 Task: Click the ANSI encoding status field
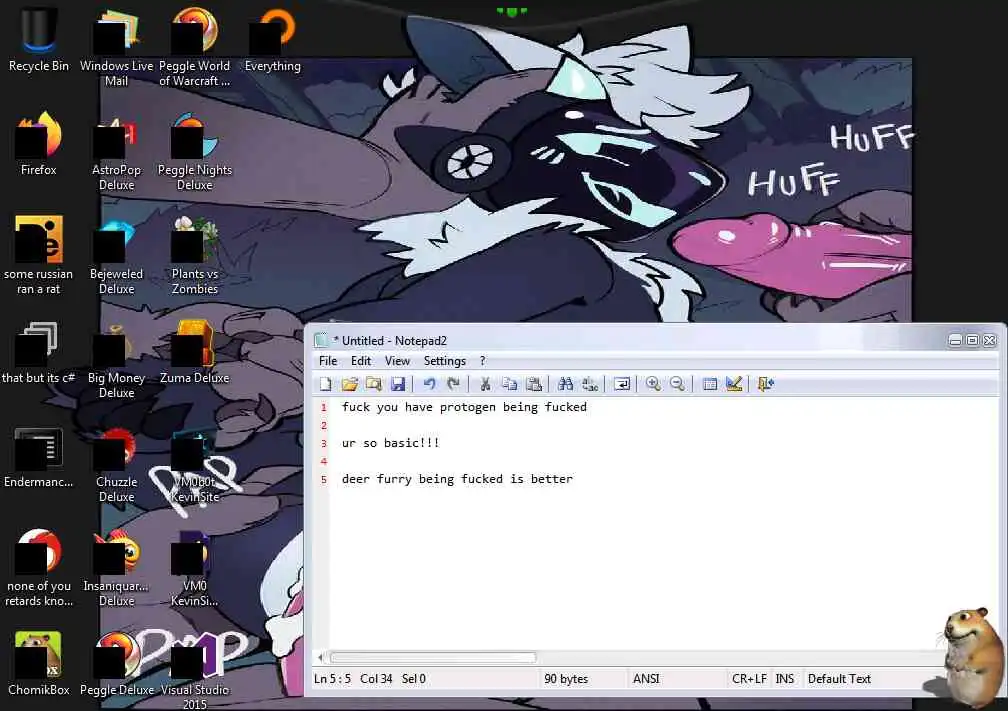click(646, 679)
